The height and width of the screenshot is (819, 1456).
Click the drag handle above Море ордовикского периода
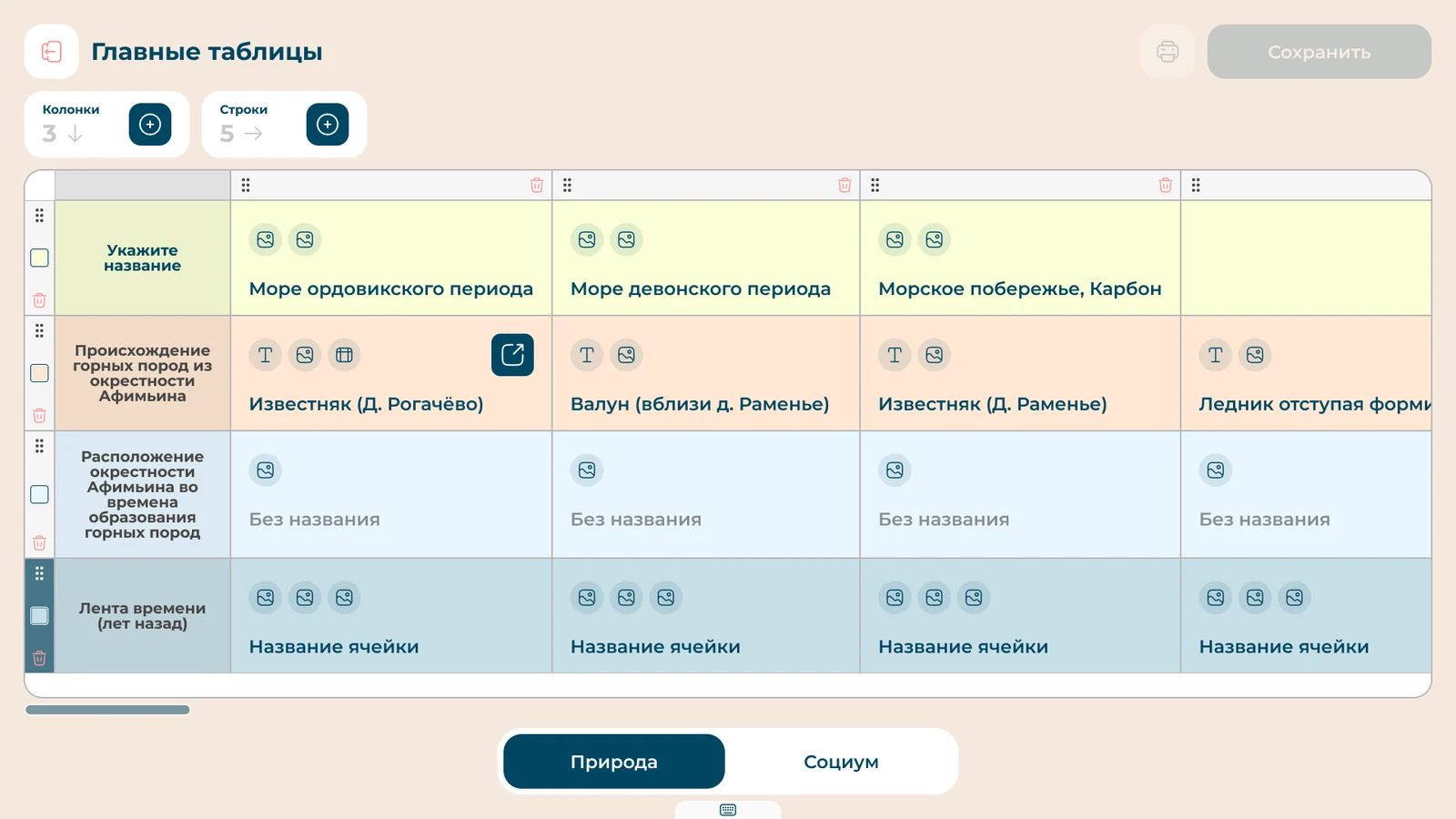(246, 186)
